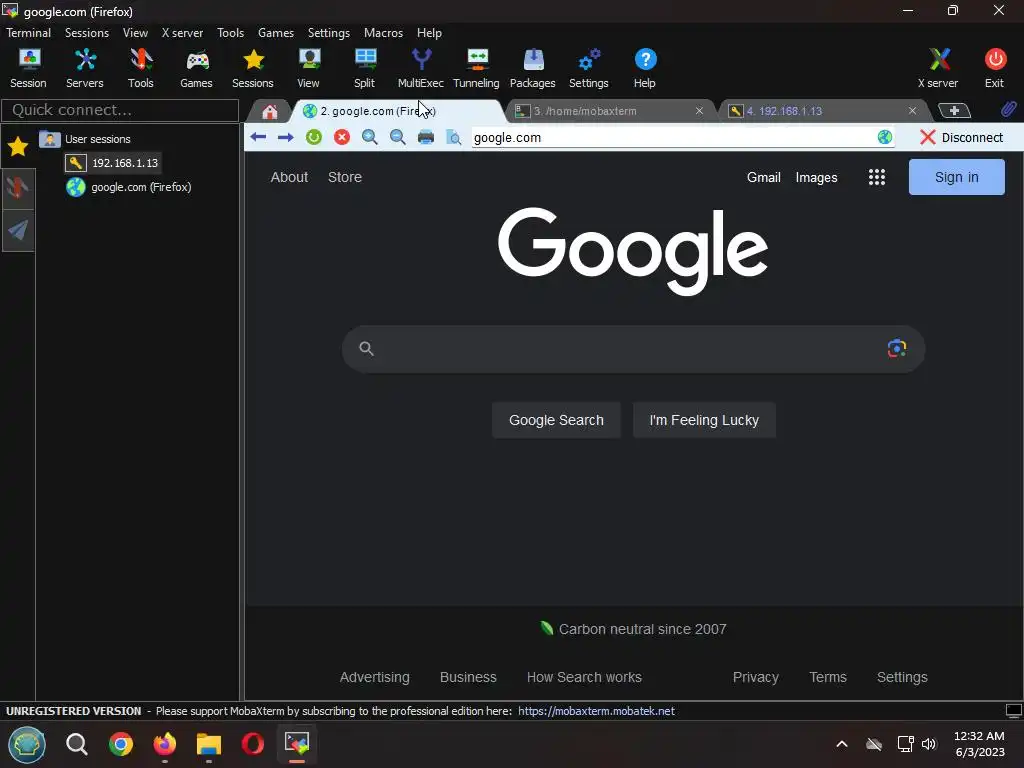1024x768 pixels.
Task: Click the Disconnect button
Action: 961,137
